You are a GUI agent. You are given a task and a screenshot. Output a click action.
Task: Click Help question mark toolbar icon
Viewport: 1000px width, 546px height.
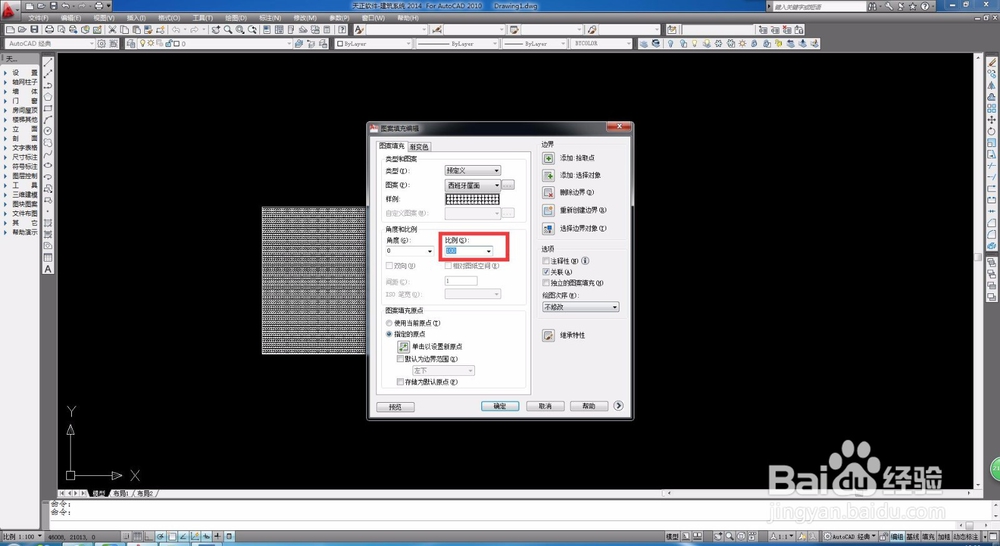point(342,29)
